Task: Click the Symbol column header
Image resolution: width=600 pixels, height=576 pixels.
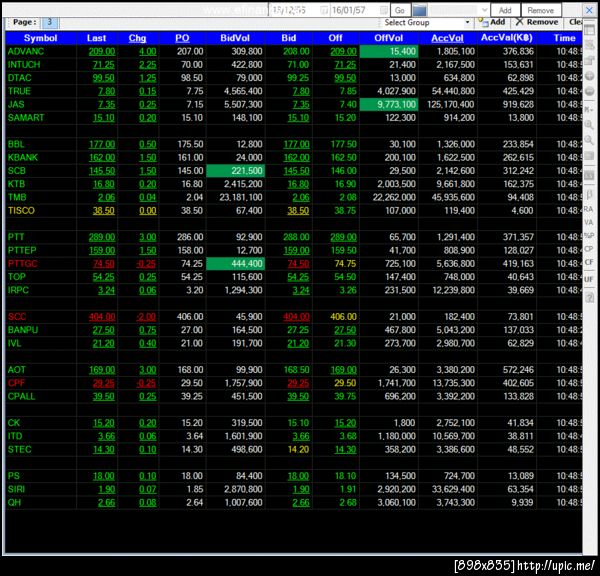Action: (x=41, y=38)
